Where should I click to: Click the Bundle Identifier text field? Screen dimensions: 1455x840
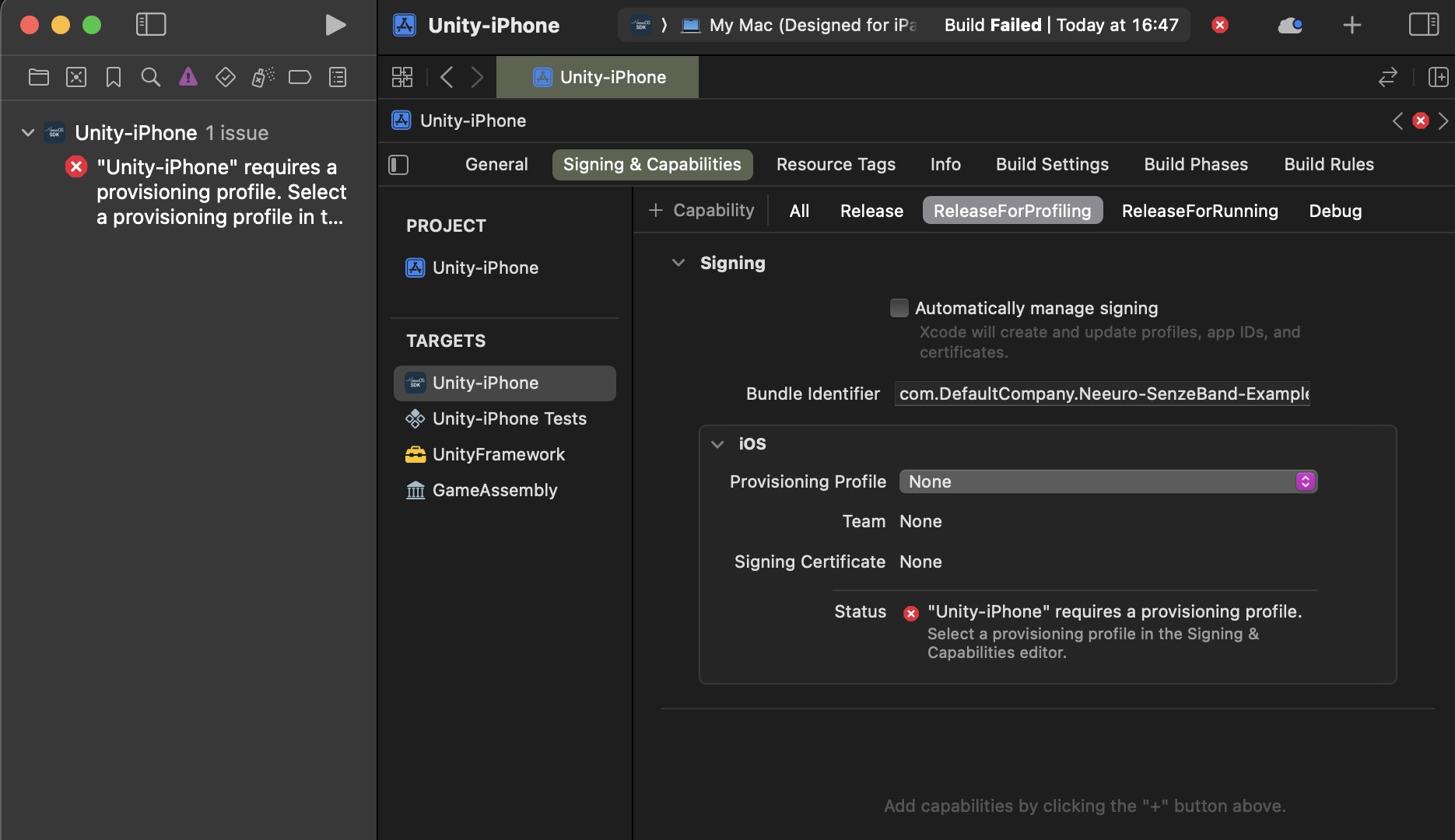pyautogui.click(x=1102, y=394)
